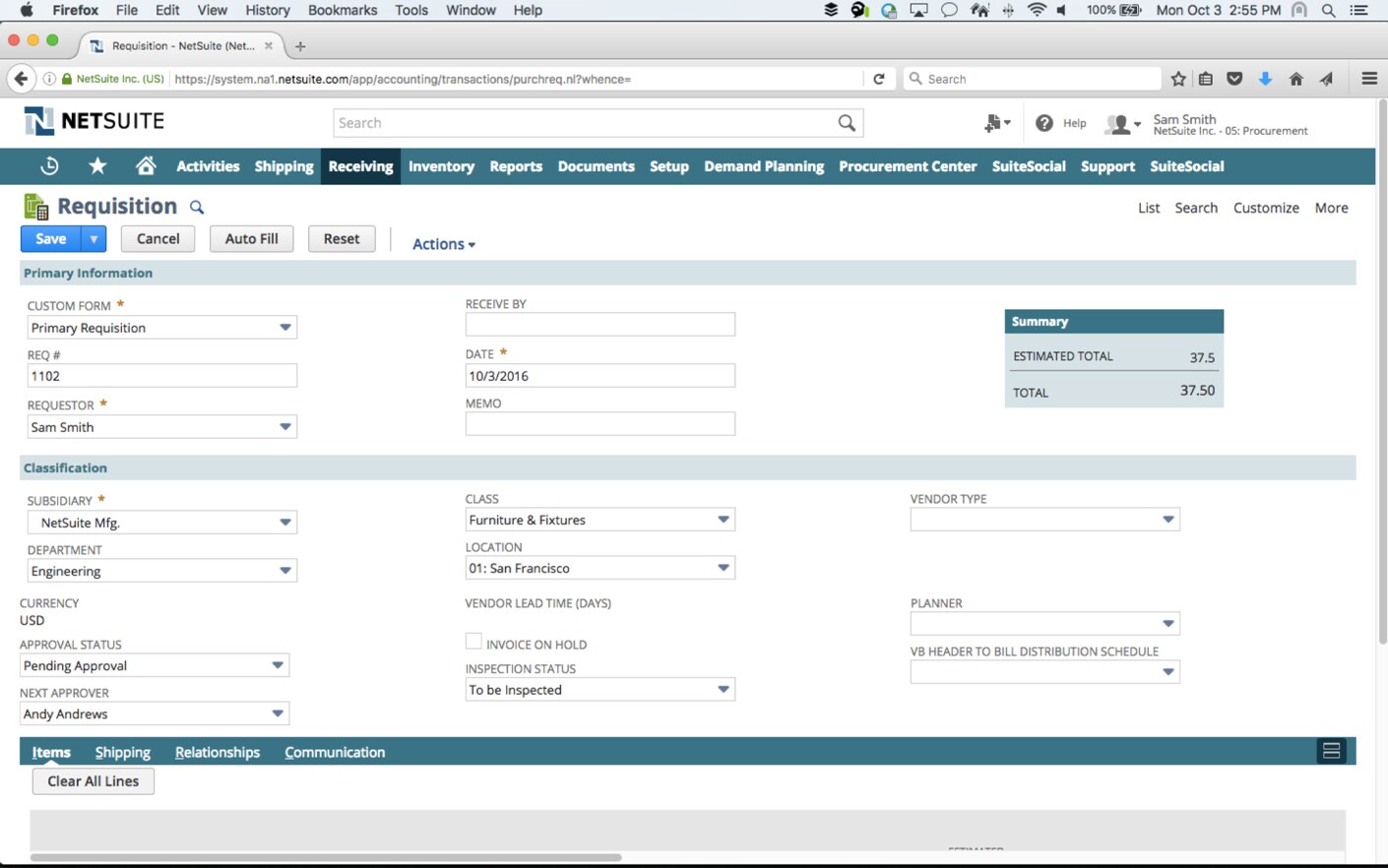Image resolution: width=1388 pixels, height=868 pixels.
Task: Click the Date field
Action: tap(599, 375)
